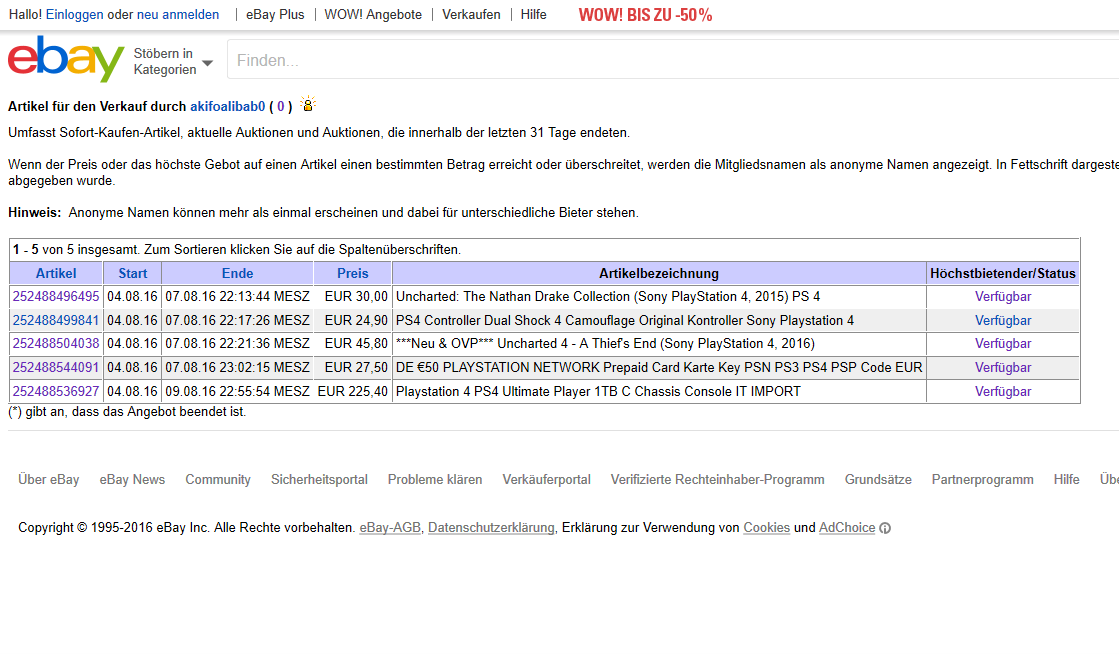Go to Verkaufen in top bar

[x=471, y=14]
